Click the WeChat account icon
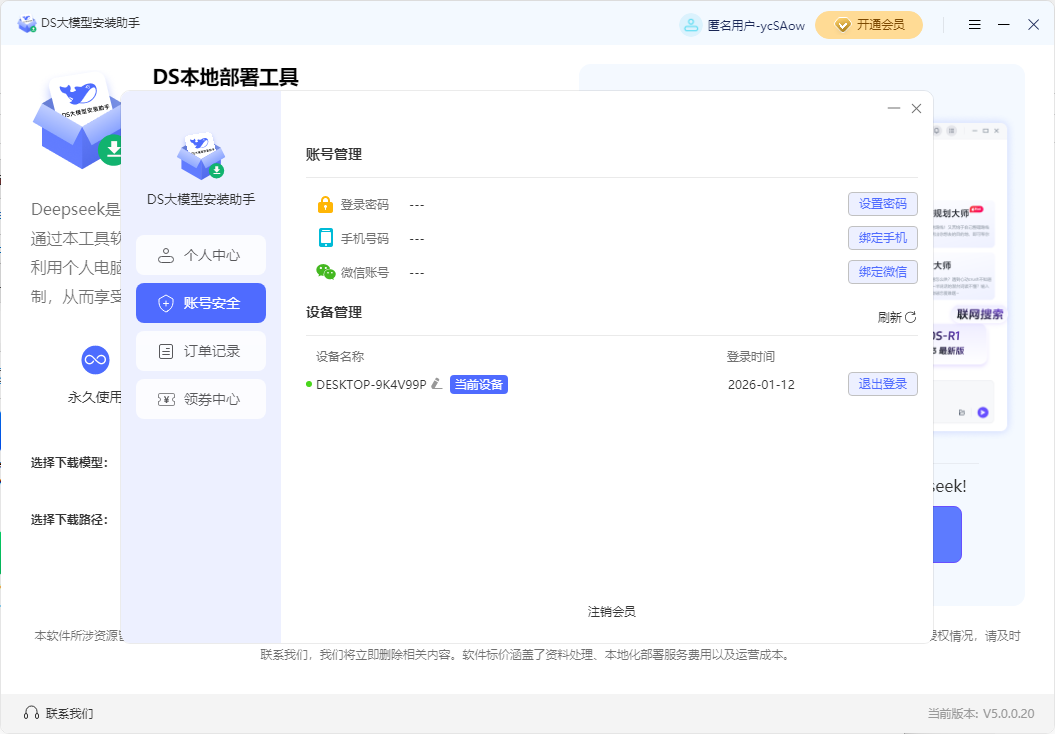The width and height of the screenshot is (1055, 734). click(x=326, y=272)
